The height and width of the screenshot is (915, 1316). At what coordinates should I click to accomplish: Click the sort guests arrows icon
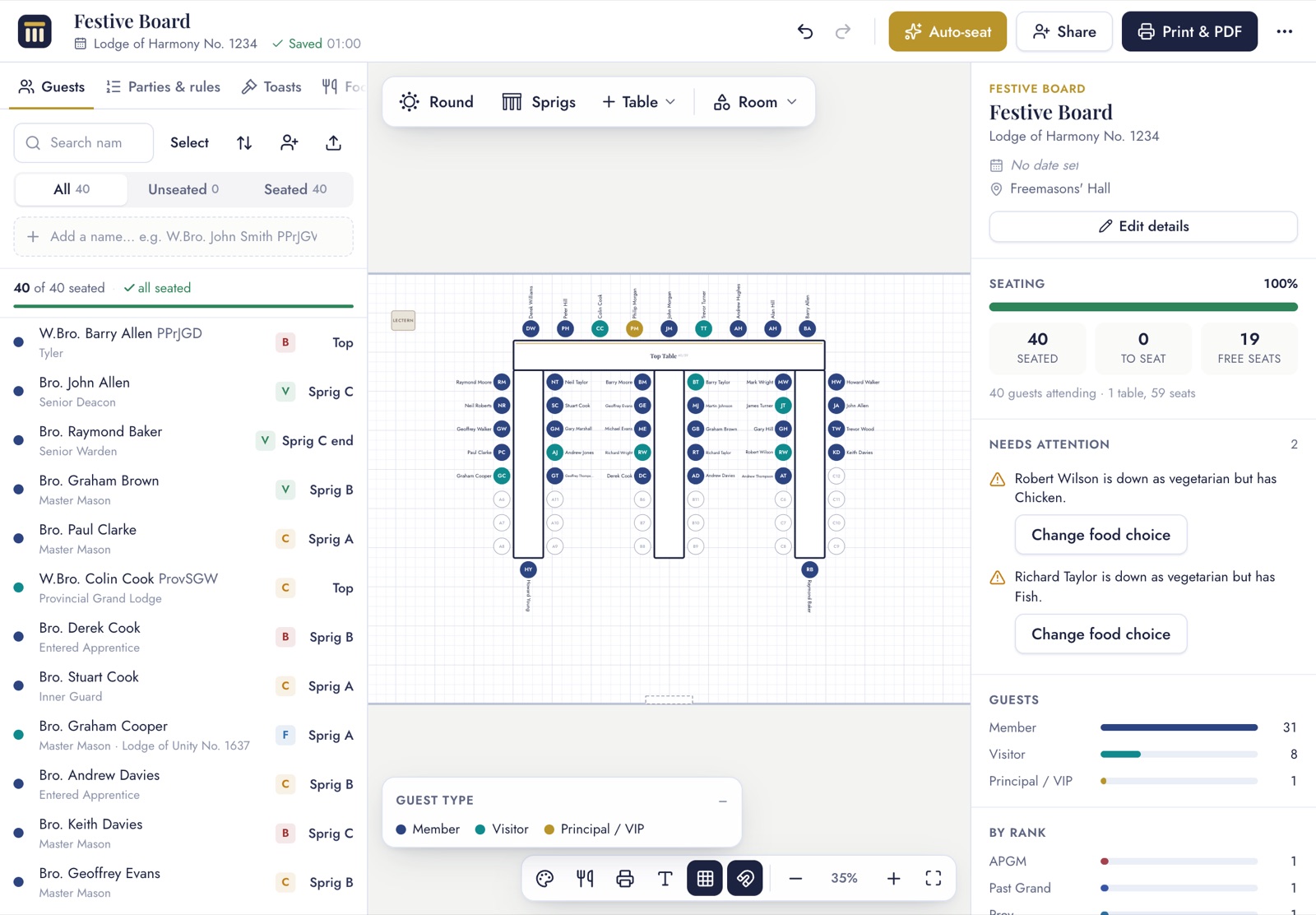(x=244, y=143)
